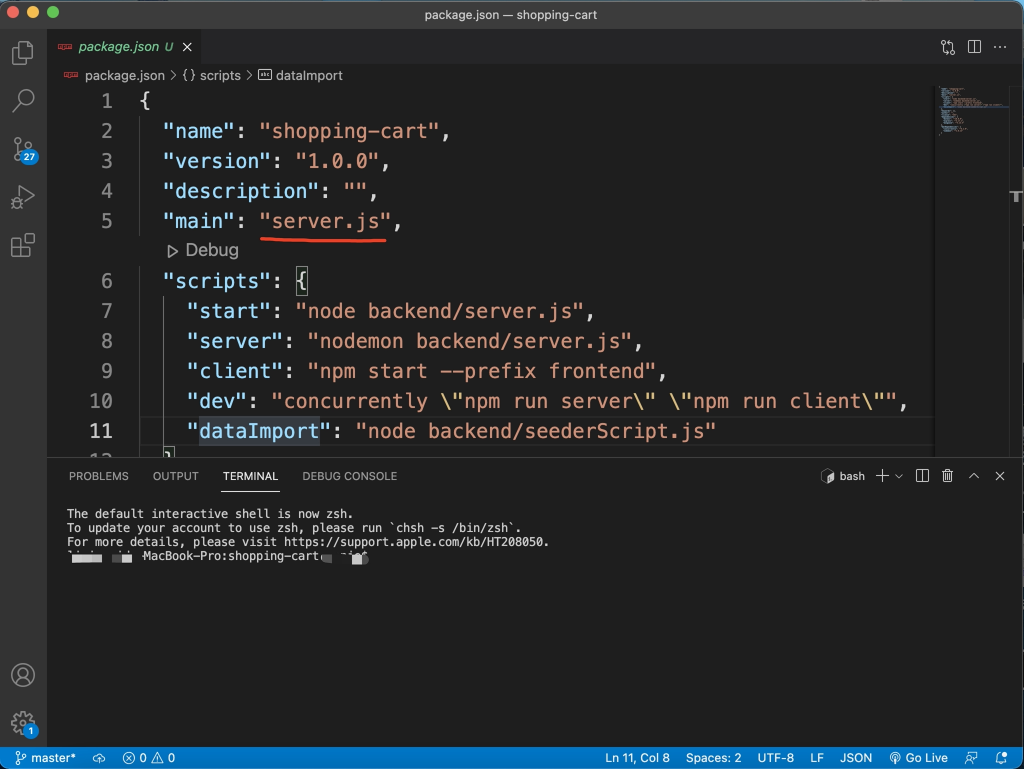Change file encoding UTF-8
This screenshot has width=1024, height=769.
click(775, 758)
